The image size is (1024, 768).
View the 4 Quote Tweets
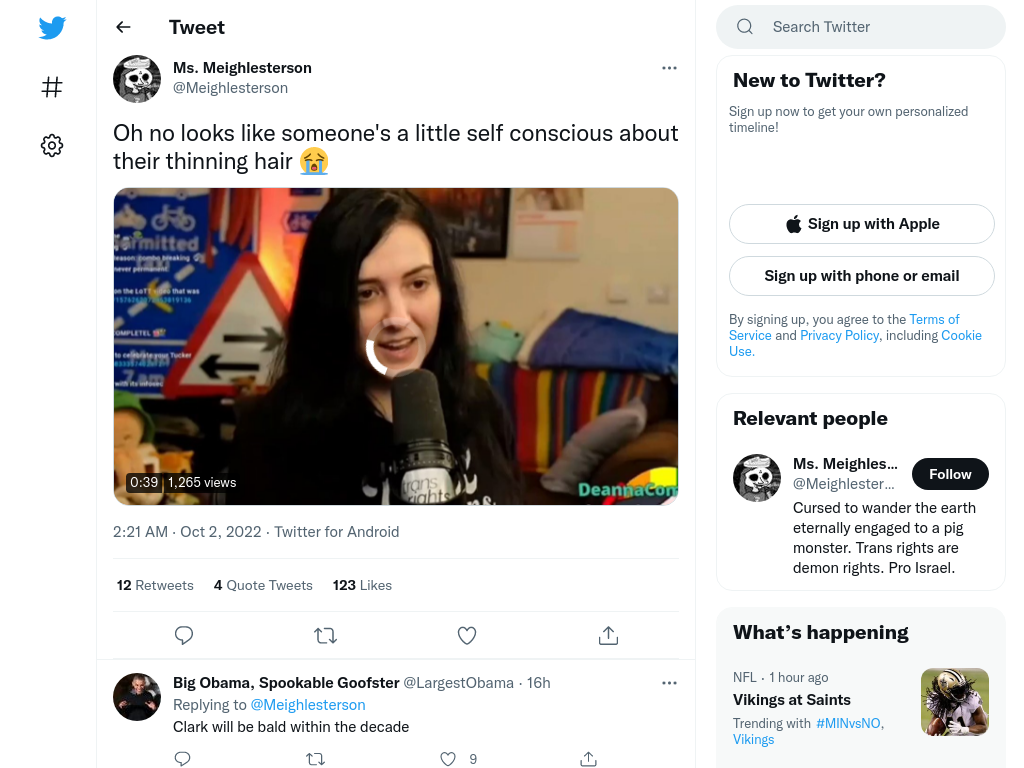[263, 585]
